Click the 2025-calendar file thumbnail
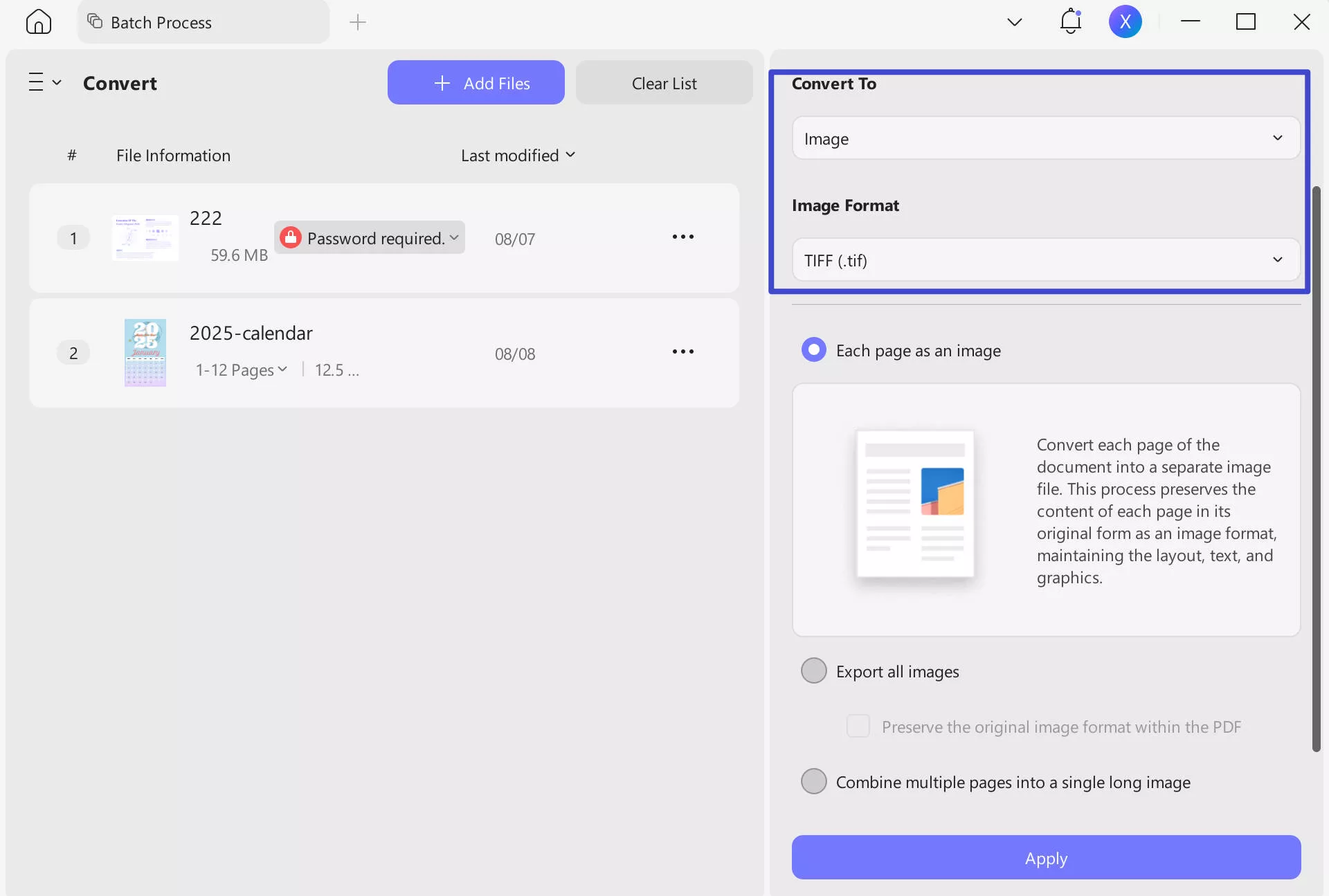 click(145, 353)
